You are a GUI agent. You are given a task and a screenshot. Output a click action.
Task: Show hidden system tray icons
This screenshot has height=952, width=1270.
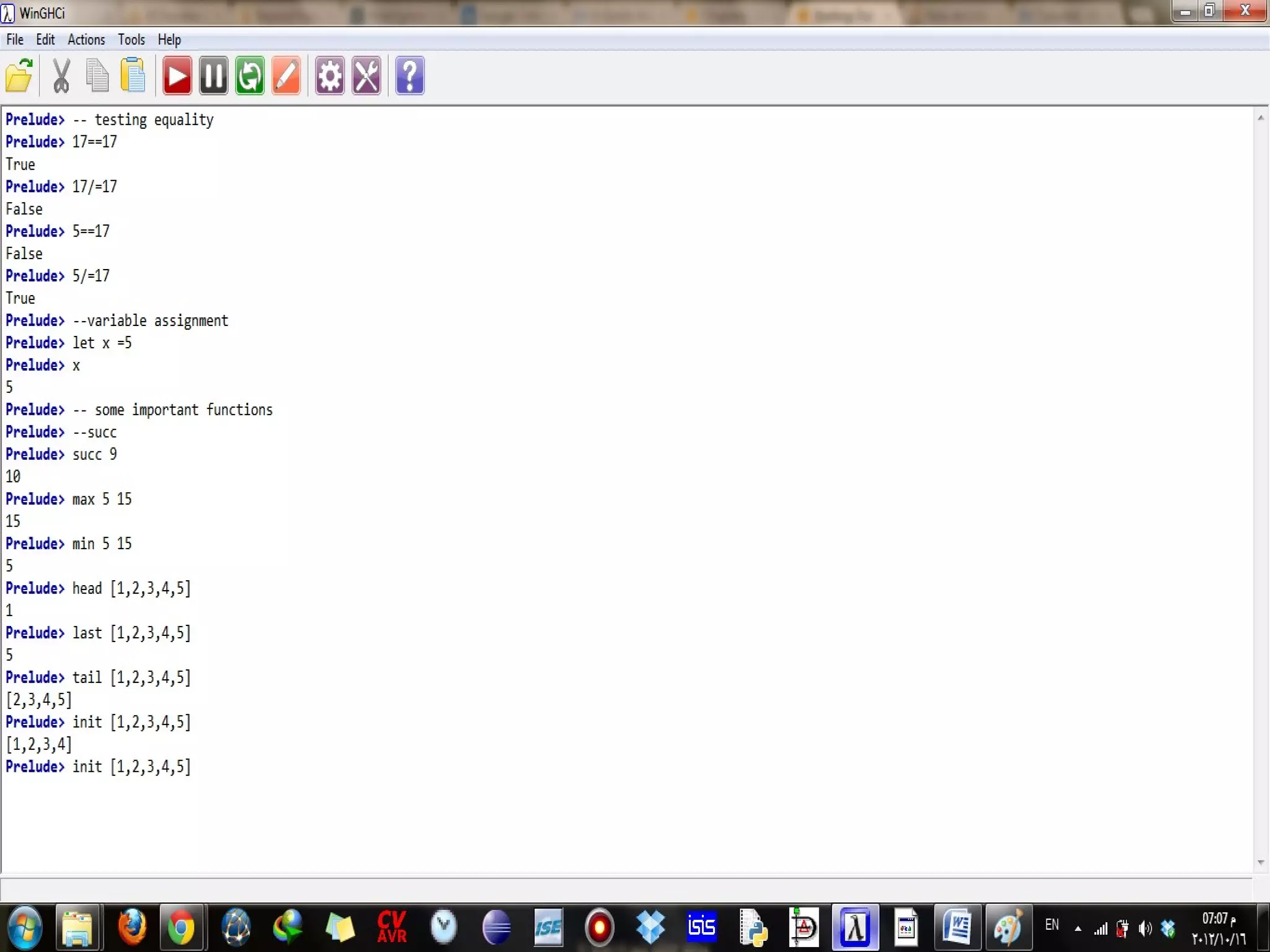[1078, 928]
